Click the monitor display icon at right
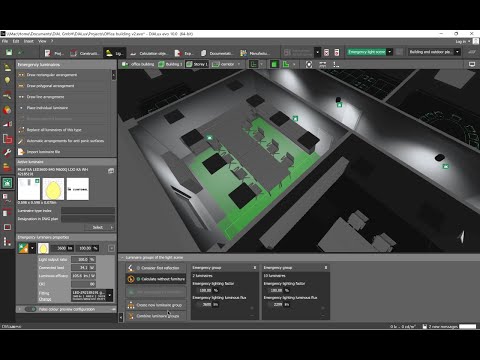480x360 pixels. pos(472,64)
